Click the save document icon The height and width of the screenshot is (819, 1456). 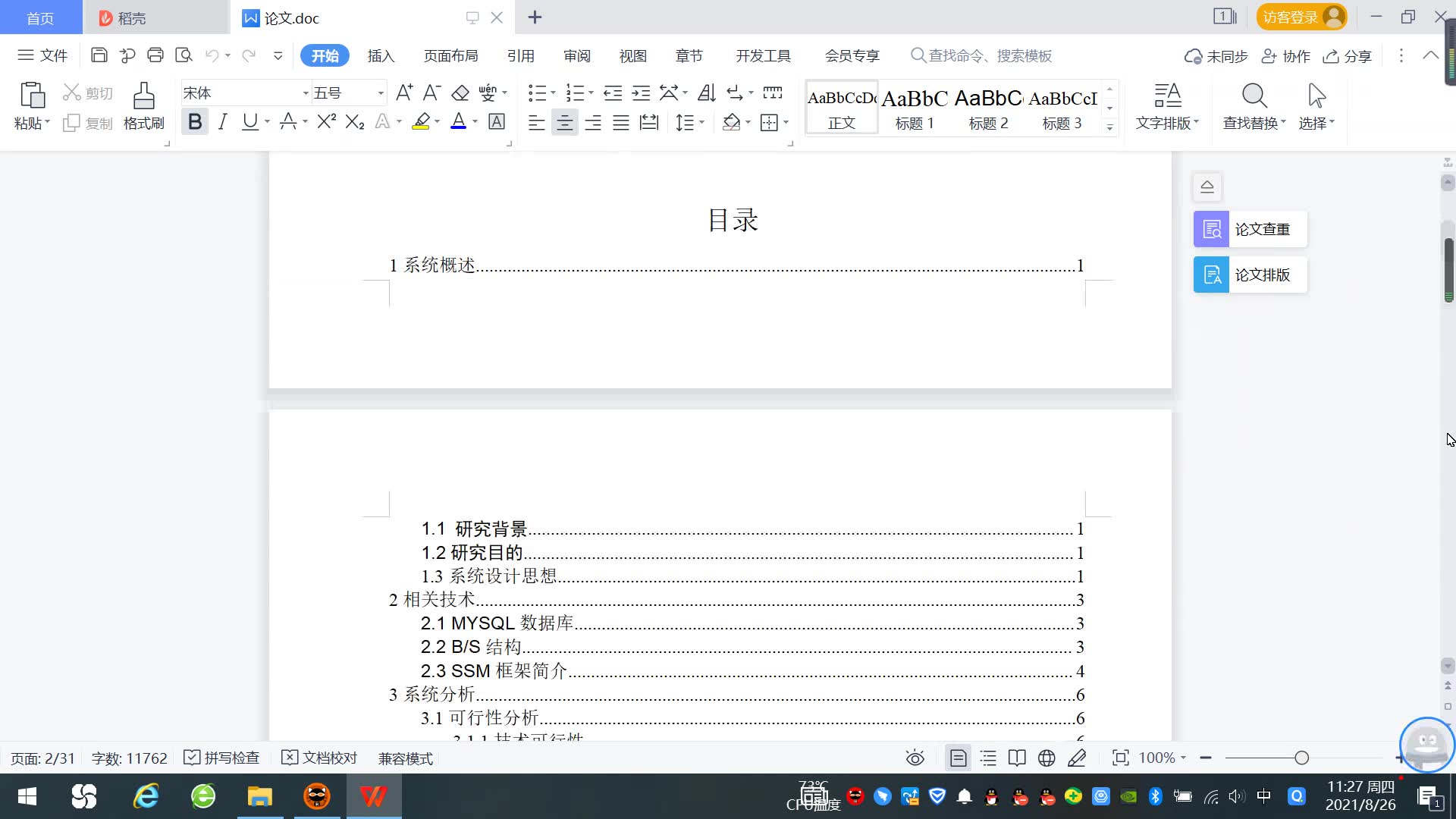pos(99,55)
